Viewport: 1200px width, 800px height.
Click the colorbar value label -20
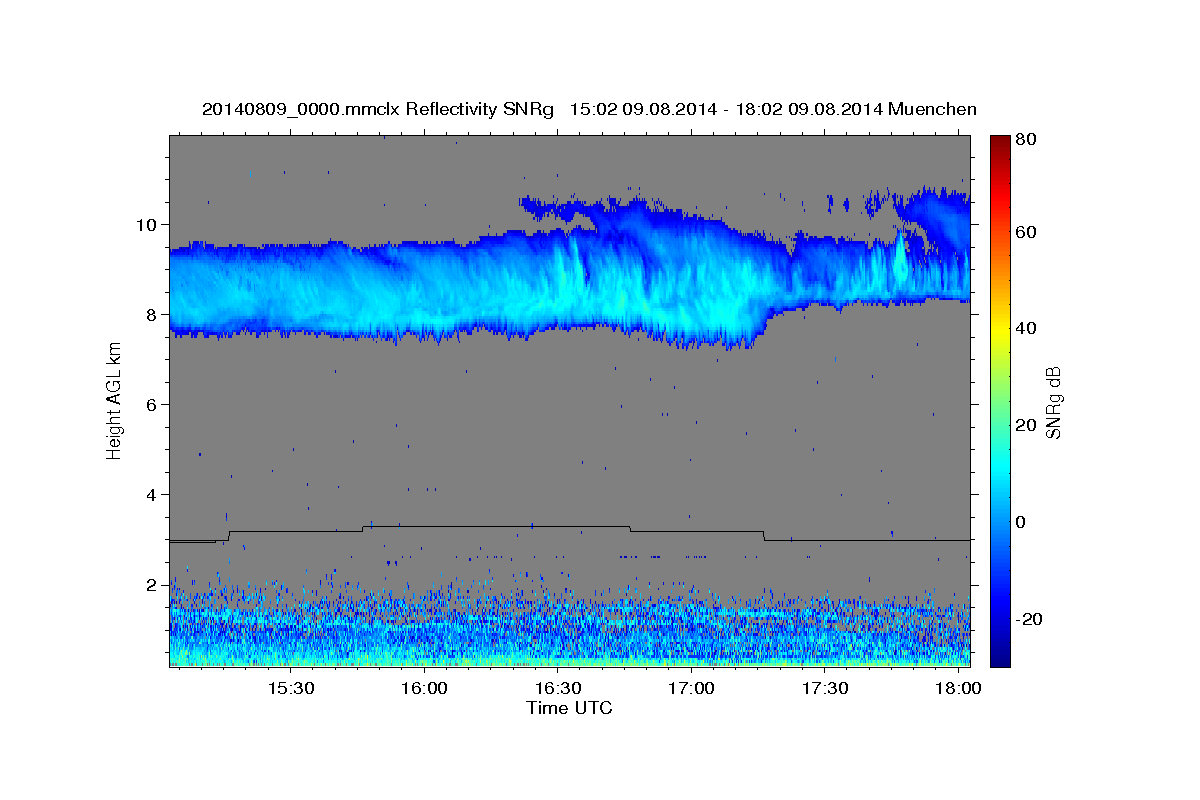(x=1029, y=619)
